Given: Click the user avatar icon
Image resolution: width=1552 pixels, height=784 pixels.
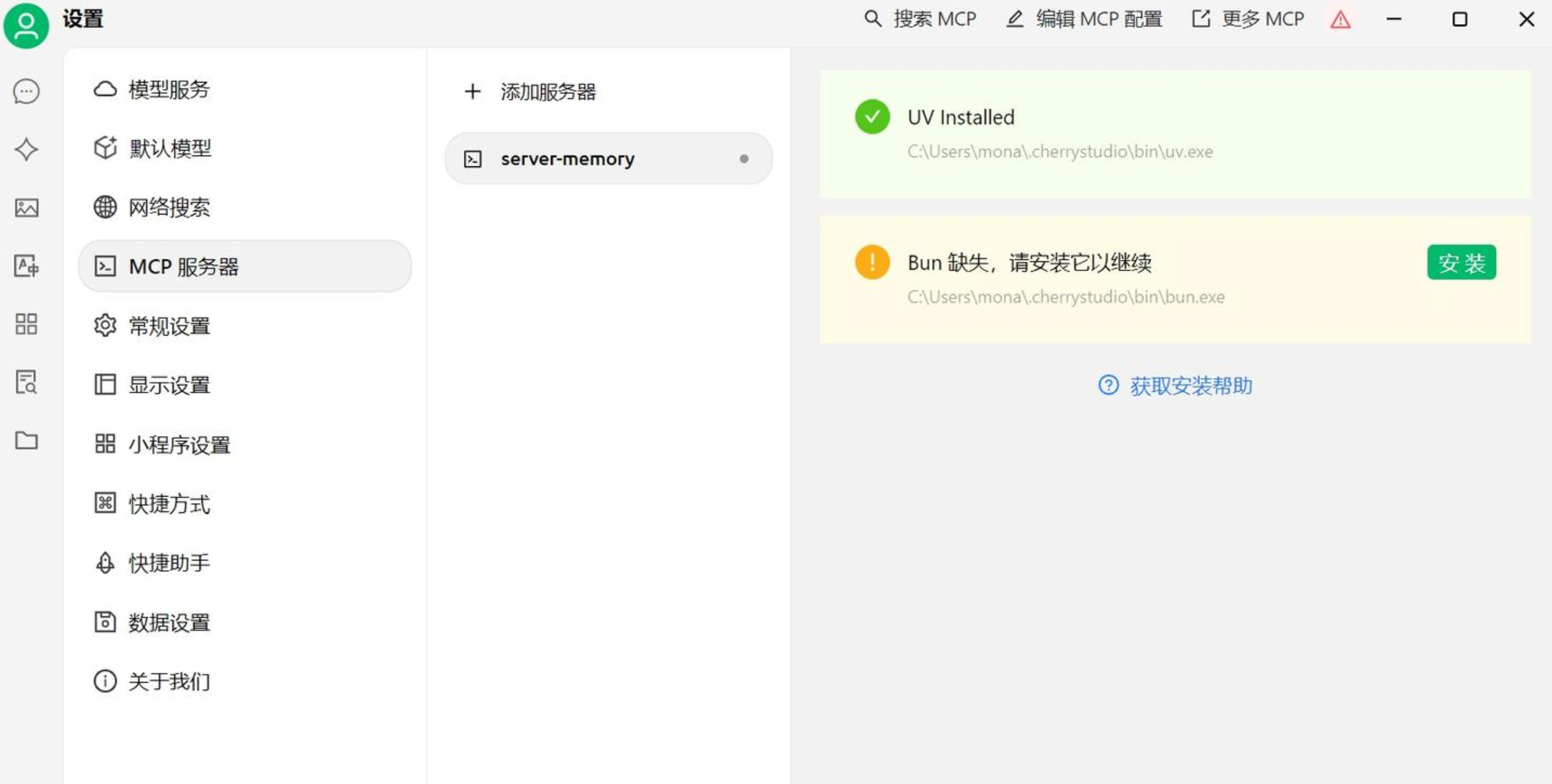Looking at the screenshot, I should coord(26,26).
